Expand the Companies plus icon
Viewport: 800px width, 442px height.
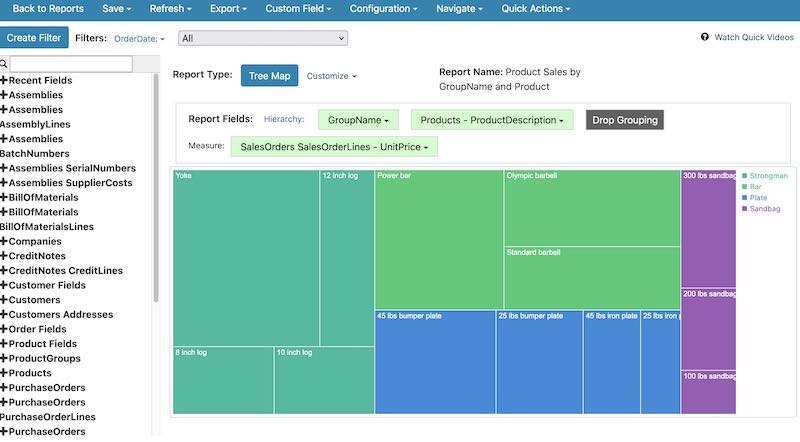coord(4,241)
